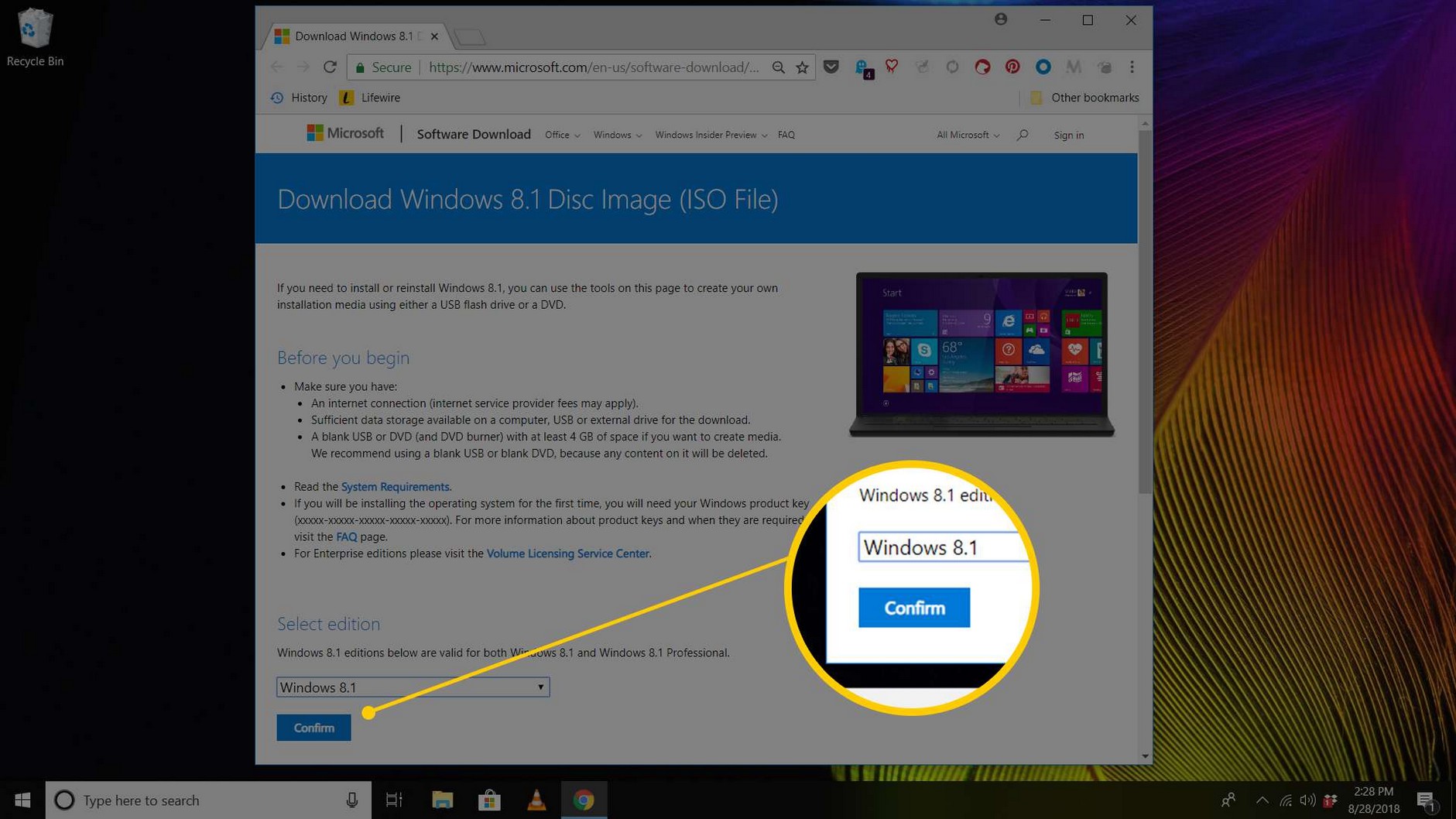Close the Download Windows 8.1 tab
The width and height of the screenshot is (1456, 819).
tap(434, 36)
